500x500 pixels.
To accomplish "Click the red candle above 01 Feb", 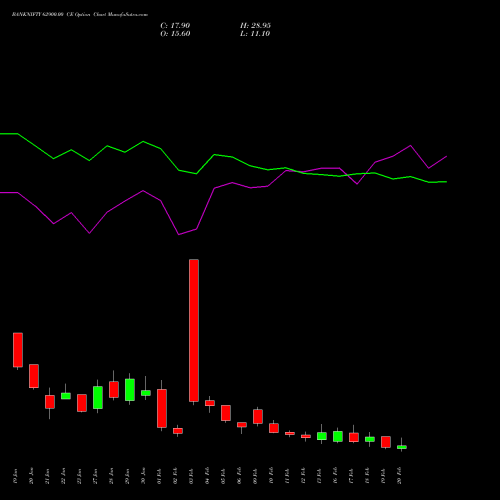I will [x=162, y=408].
